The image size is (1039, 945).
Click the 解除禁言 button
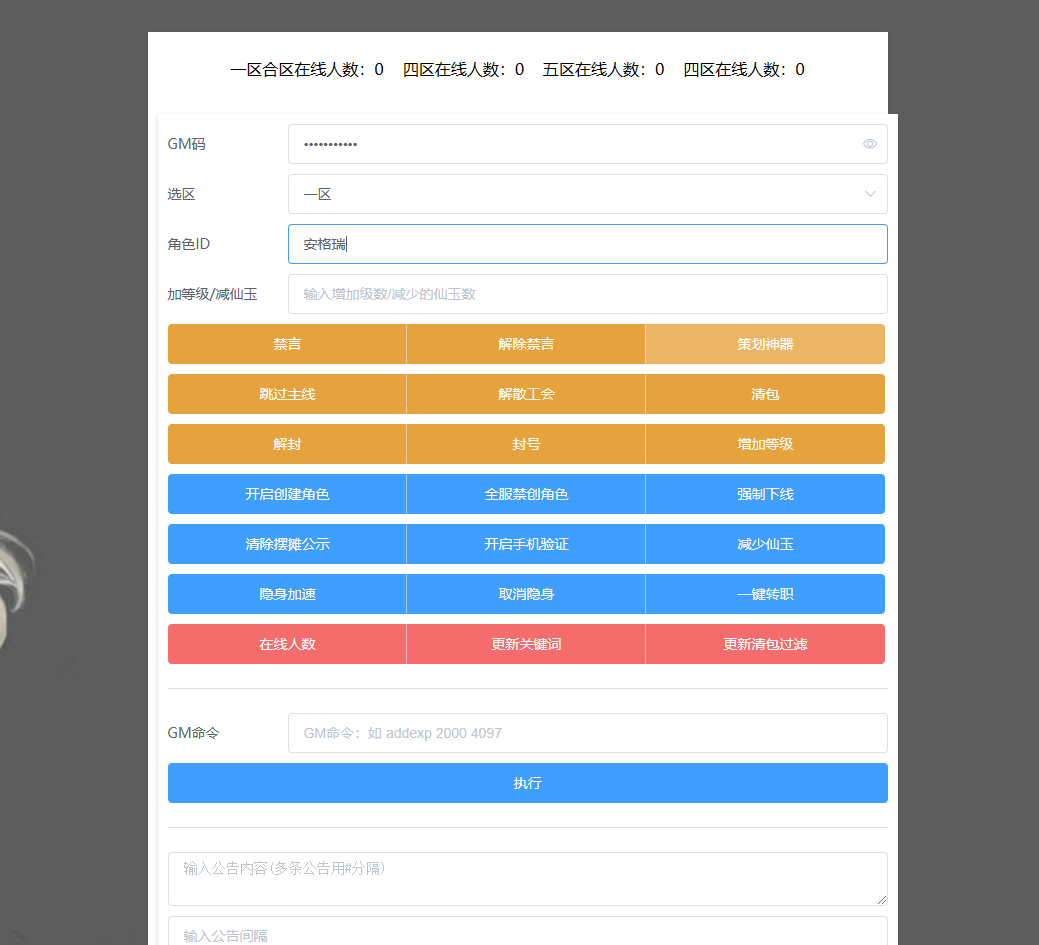(x=526, y=344)
